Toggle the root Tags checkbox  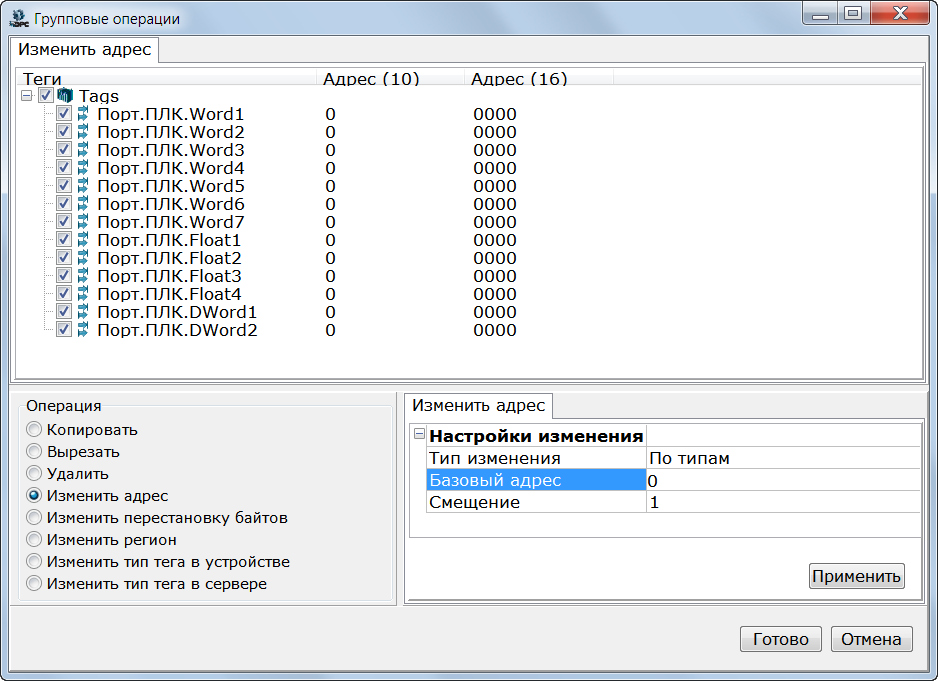[x=46, y=96]
